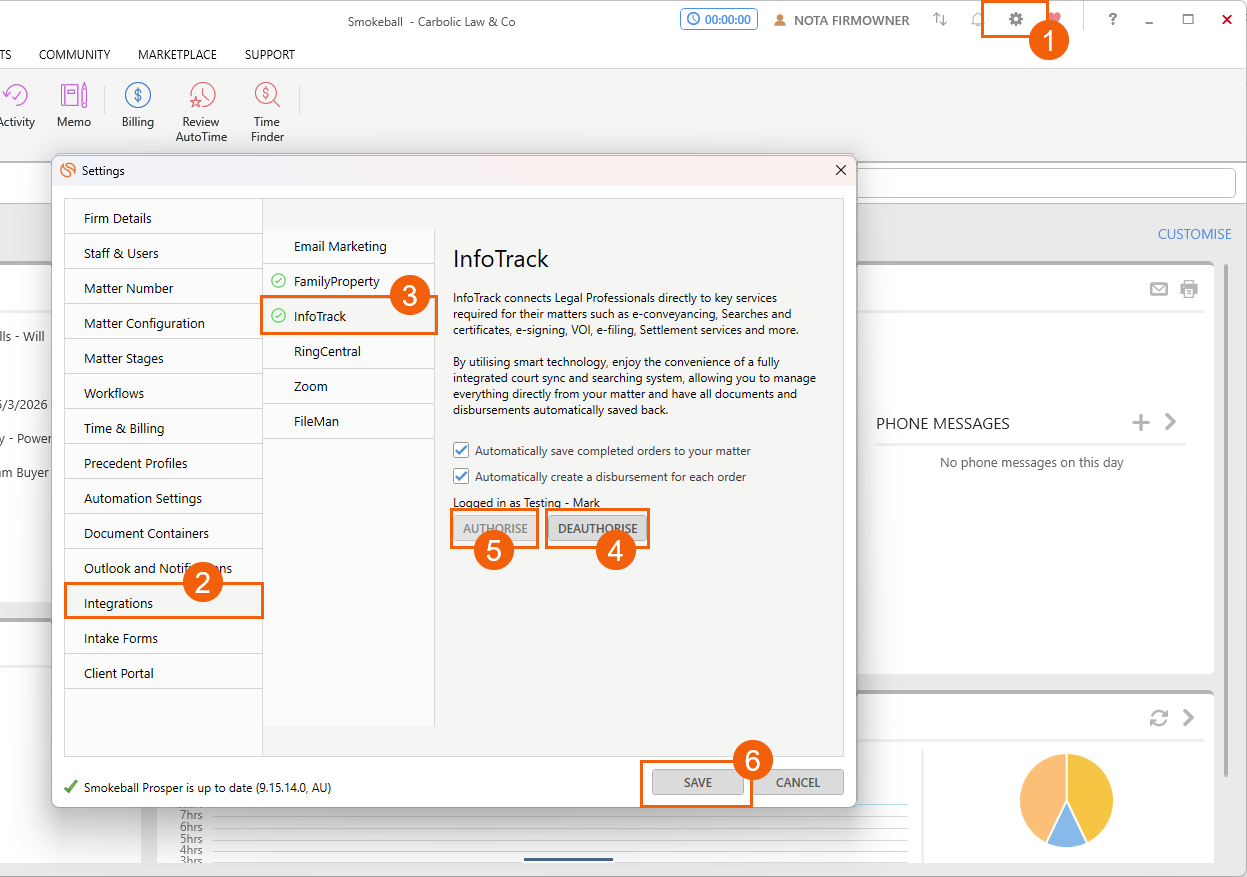Toggle automatically create a disbursement checkbox

point(461,476)
